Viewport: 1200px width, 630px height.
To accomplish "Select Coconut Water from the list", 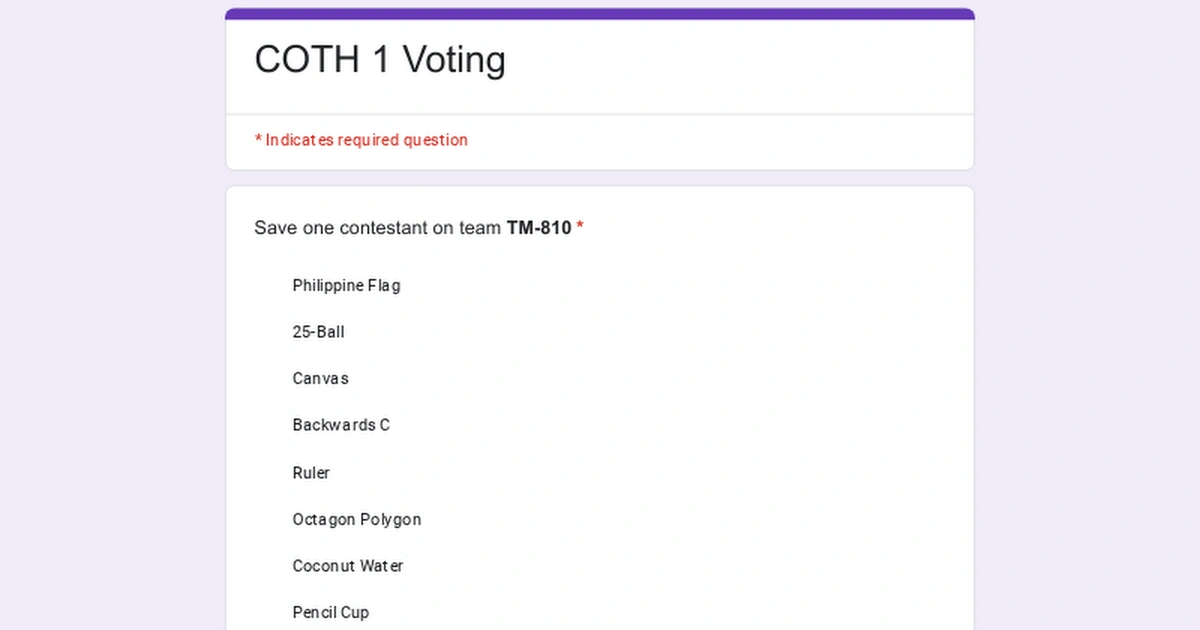I will coord(347,566).
